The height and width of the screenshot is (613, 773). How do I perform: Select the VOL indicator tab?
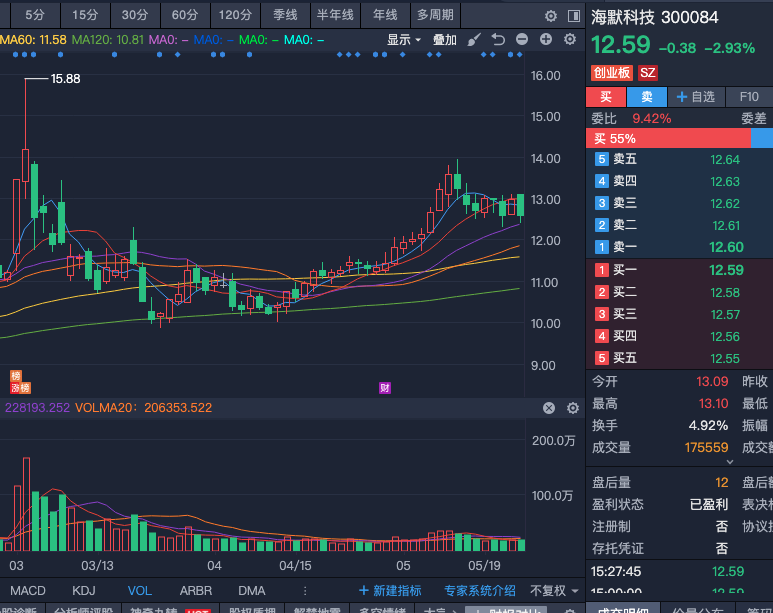140,590
